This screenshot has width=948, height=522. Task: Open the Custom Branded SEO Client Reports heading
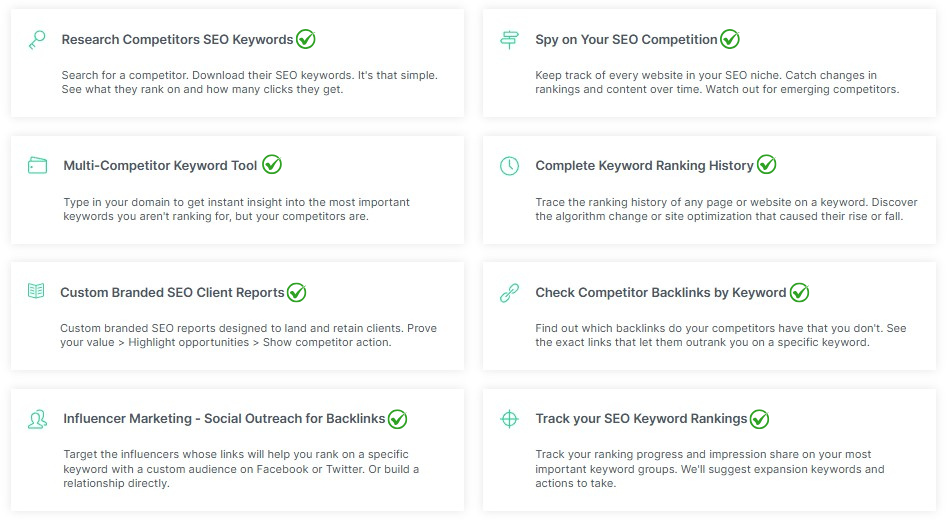[172, 293]
